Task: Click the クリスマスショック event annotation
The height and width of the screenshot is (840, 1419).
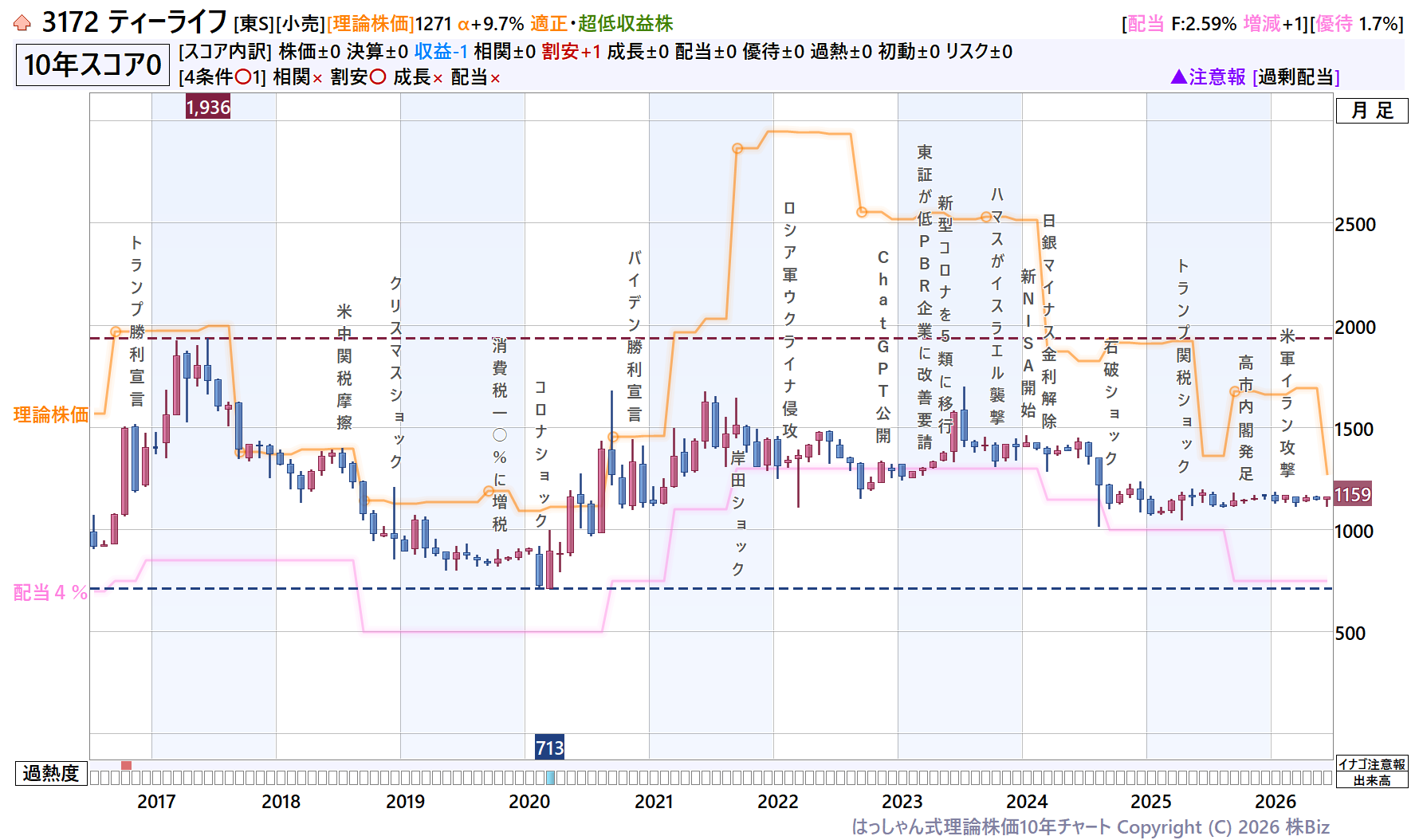Action: [x=395, y=372]
